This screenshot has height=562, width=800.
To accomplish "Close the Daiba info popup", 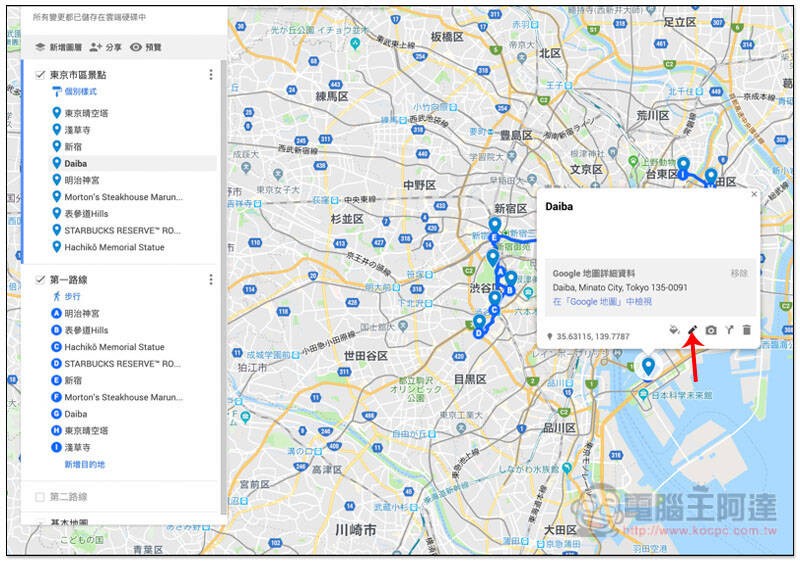I will [x=754, y=194].
